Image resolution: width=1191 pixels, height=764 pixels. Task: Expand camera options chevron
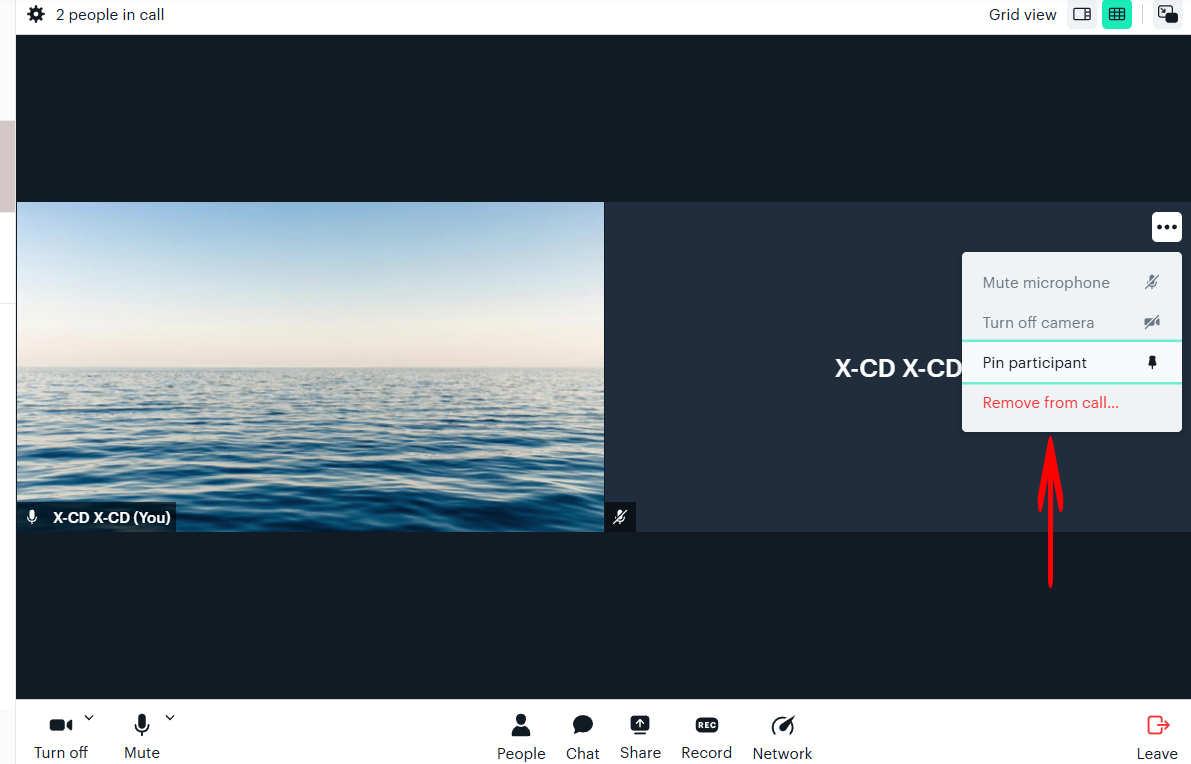click(x=89, y=717)
